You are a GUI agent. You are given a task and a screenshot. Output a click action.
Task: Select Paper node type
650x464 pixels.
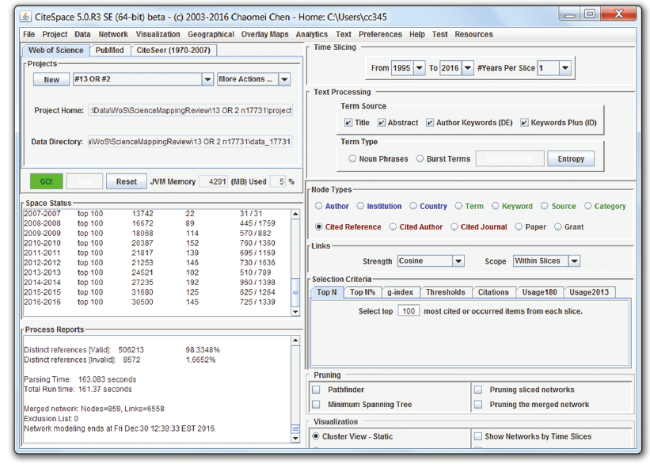pyautogui.click(x=518, y=227)
